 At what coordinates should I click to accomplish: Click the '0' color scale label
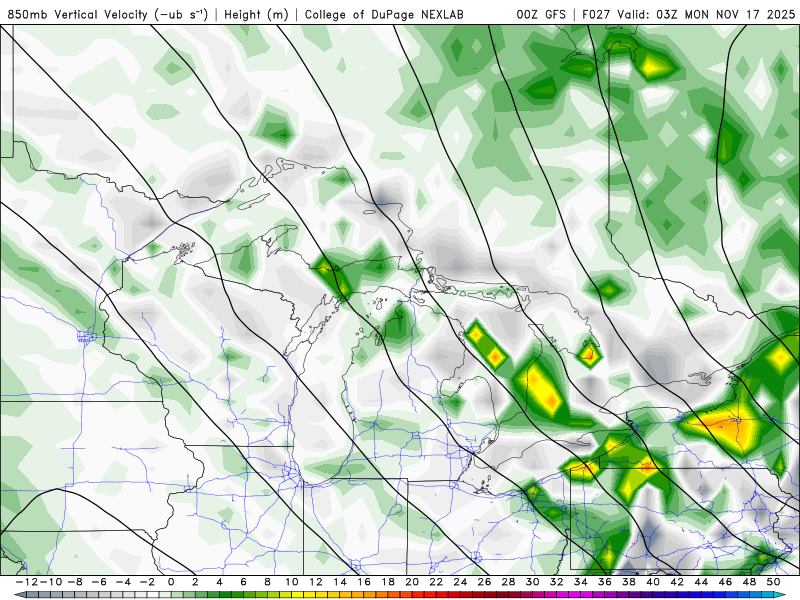pyautogui.click(x=171, y=582)
